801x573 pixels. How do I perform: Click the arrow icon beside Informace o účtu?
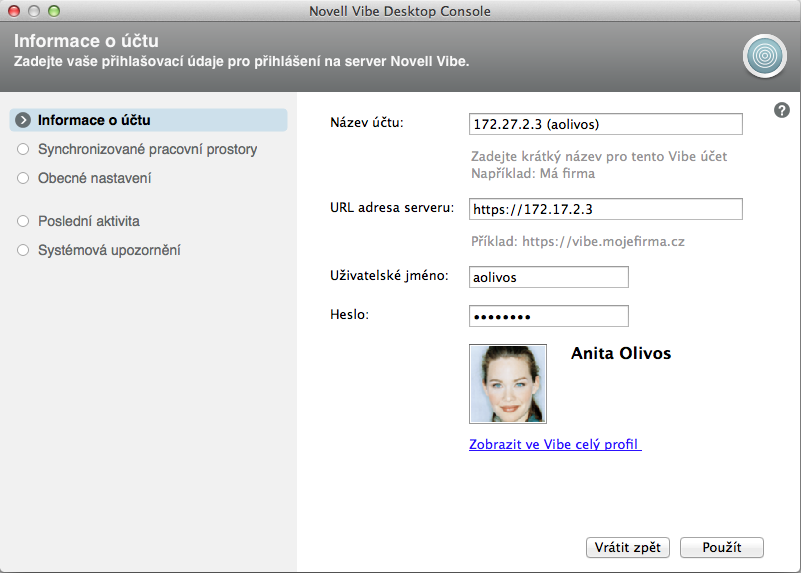23,120
